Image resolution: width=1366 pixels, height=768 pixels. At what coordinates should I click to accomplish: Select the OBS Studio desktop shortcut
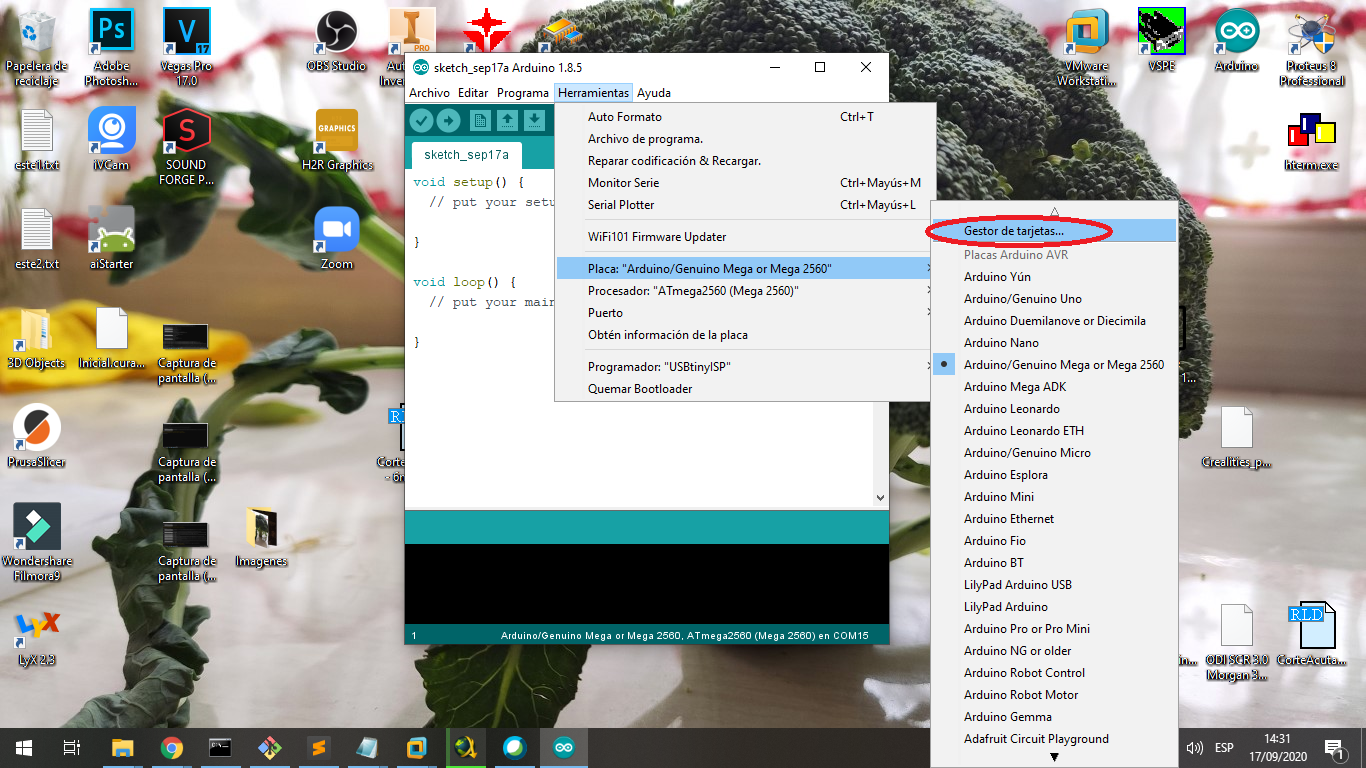pos(336,43)
